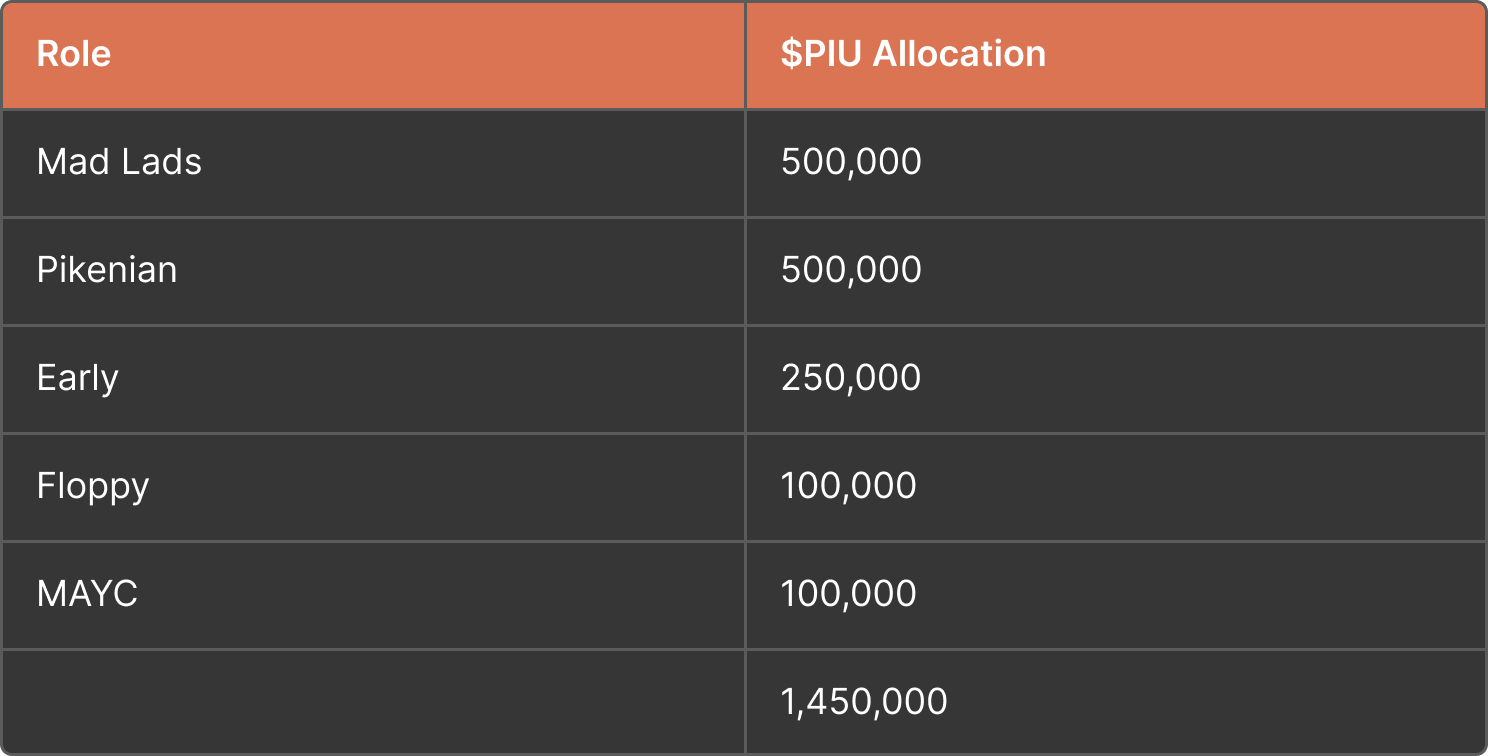
Task: Click the $PIU Allocation column header
Action: pos(1116,55)
